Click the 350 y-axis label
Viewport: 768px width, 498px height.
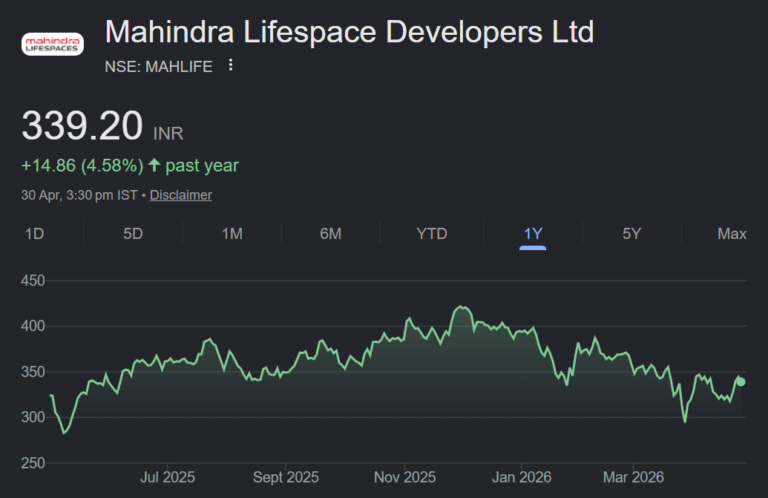click(x=33, y=372)
